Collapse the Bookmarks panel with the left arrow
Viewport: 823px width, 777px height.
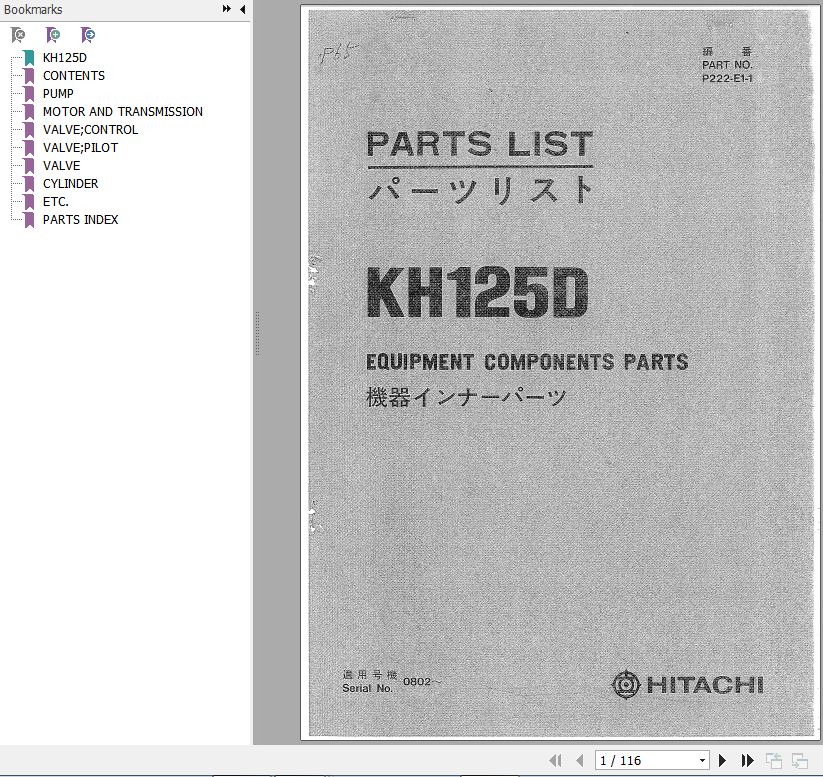[x=242, y=9]
